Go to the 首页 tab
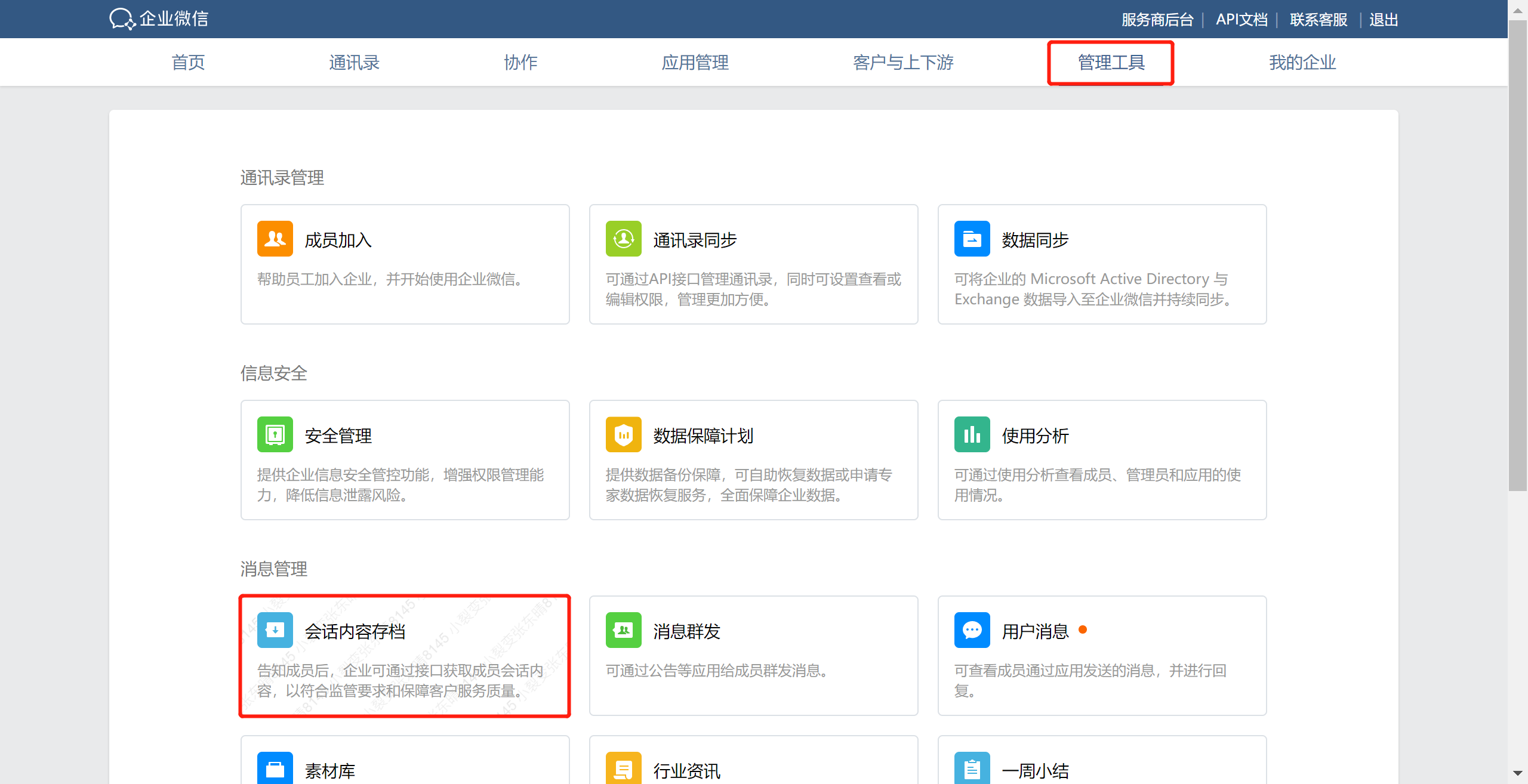This screenshot has height=784, width=1528. point(189,63)
